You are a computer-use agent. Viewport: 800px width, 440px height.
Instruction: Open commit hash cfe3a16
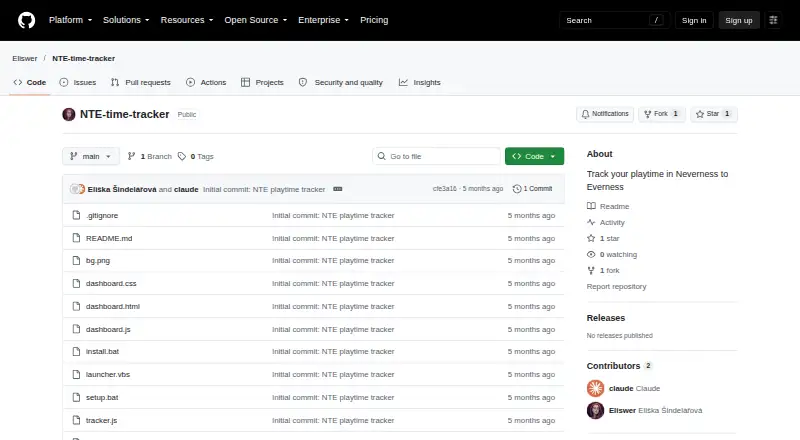coord(444,189)
